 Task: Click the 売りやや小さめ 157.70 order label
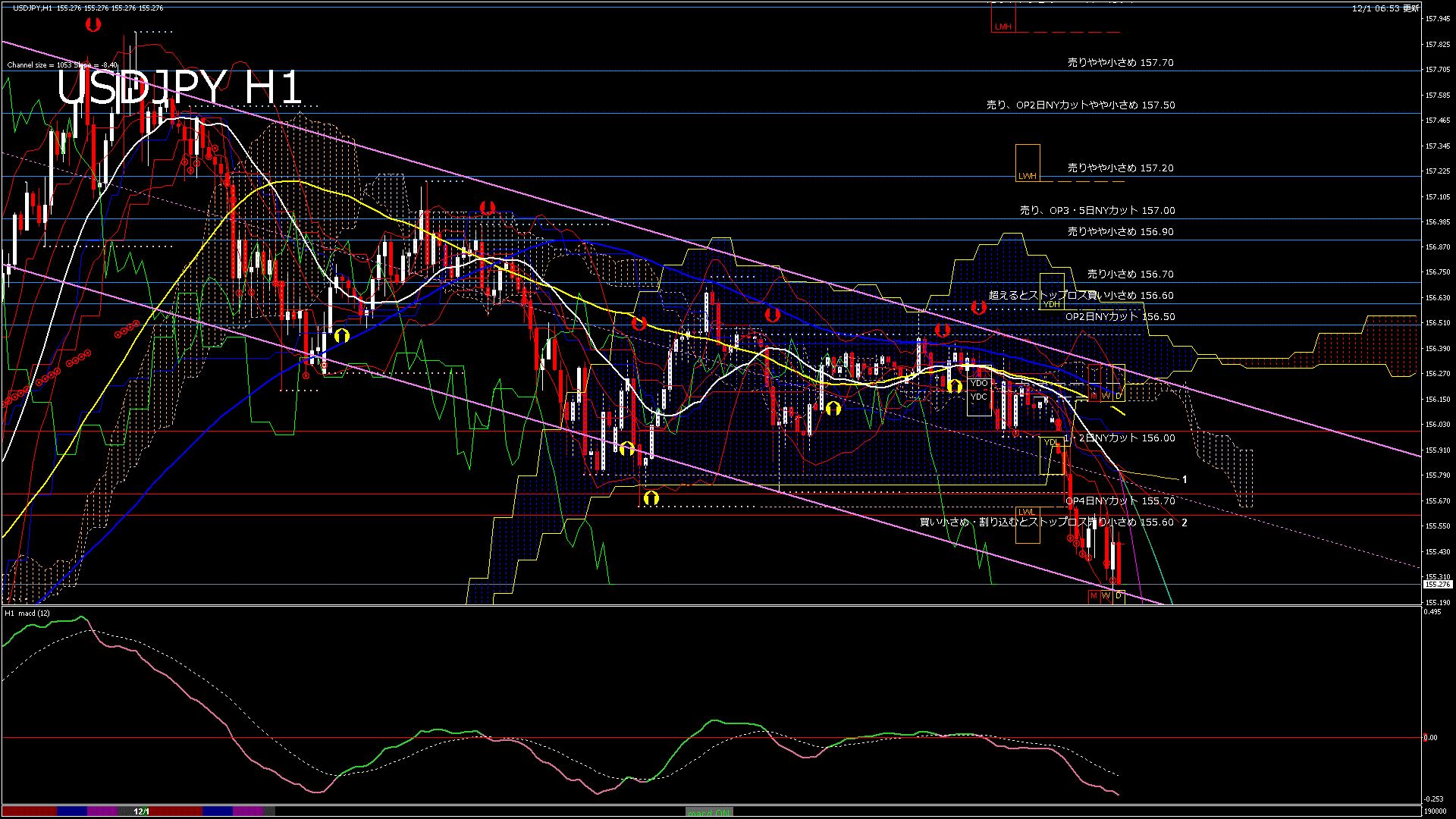point(1120,63)
